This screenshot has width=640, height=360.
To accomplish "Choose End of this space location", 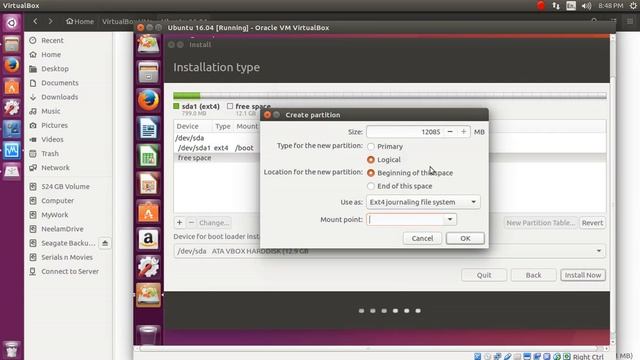I will pos(371,186).
